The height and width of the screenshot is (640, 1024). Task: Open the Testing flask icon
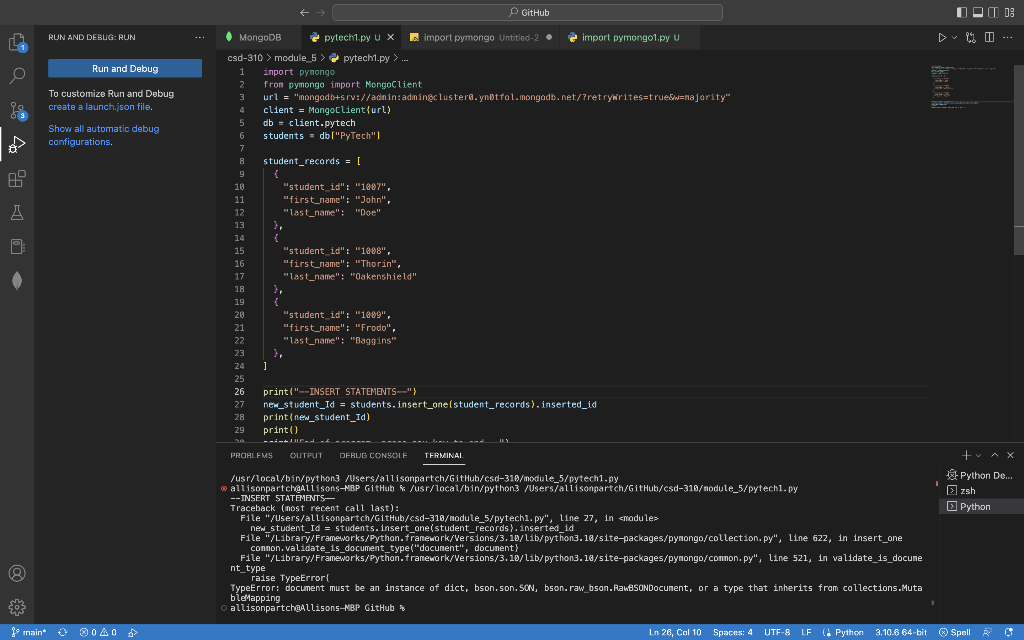(x=16, y=213)
